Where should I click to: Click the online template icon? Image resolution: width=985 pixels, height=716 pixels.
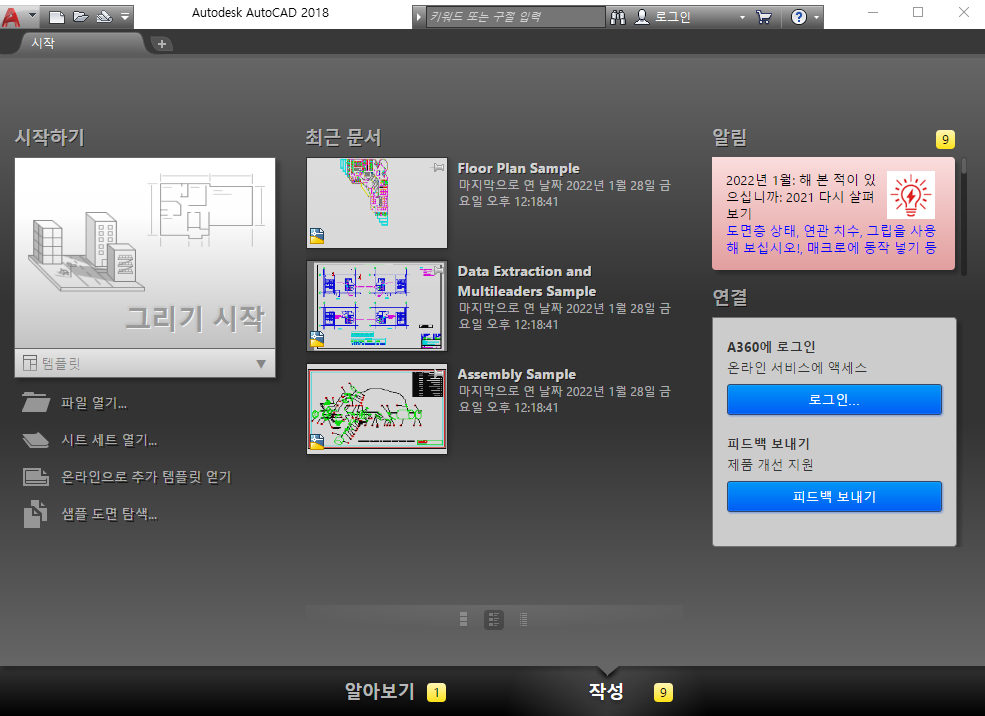pyautogui.click(x=36, y=477)
